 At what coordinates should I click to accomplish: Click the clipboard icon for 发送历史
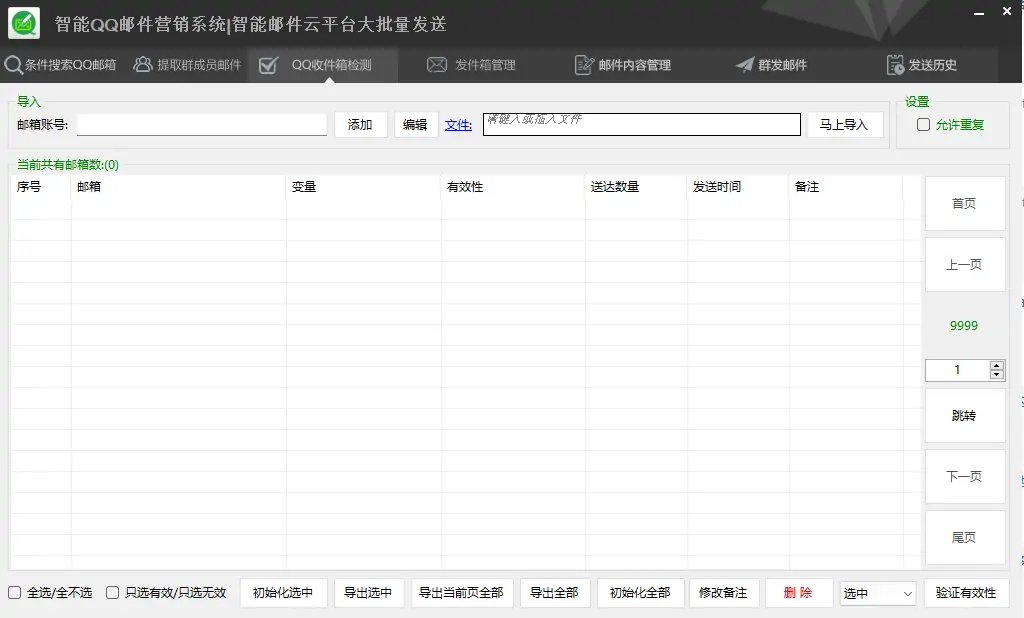[895, 65]
